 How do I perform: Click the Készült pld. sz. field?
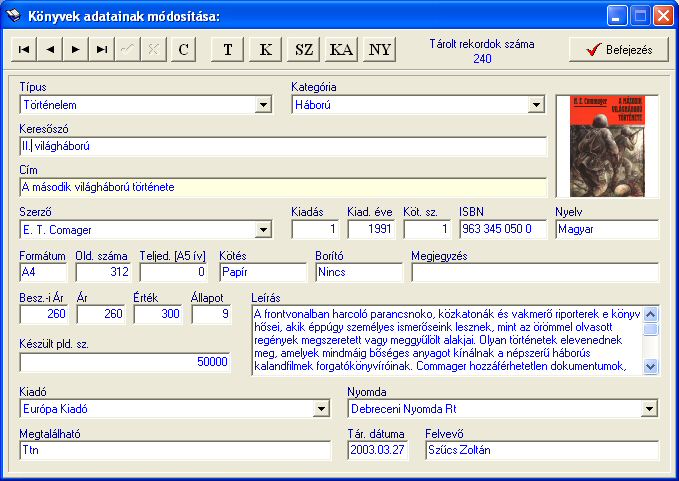(x=125, y=362)
